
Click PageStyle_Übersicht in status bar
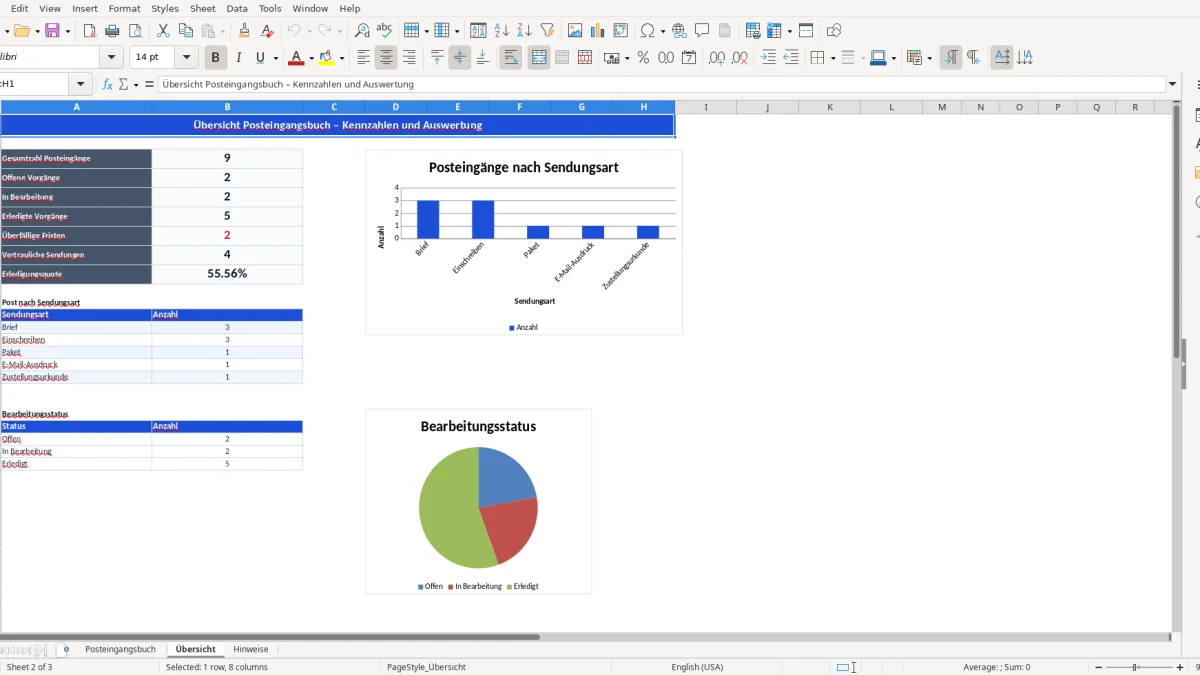[x=426, y=667]
